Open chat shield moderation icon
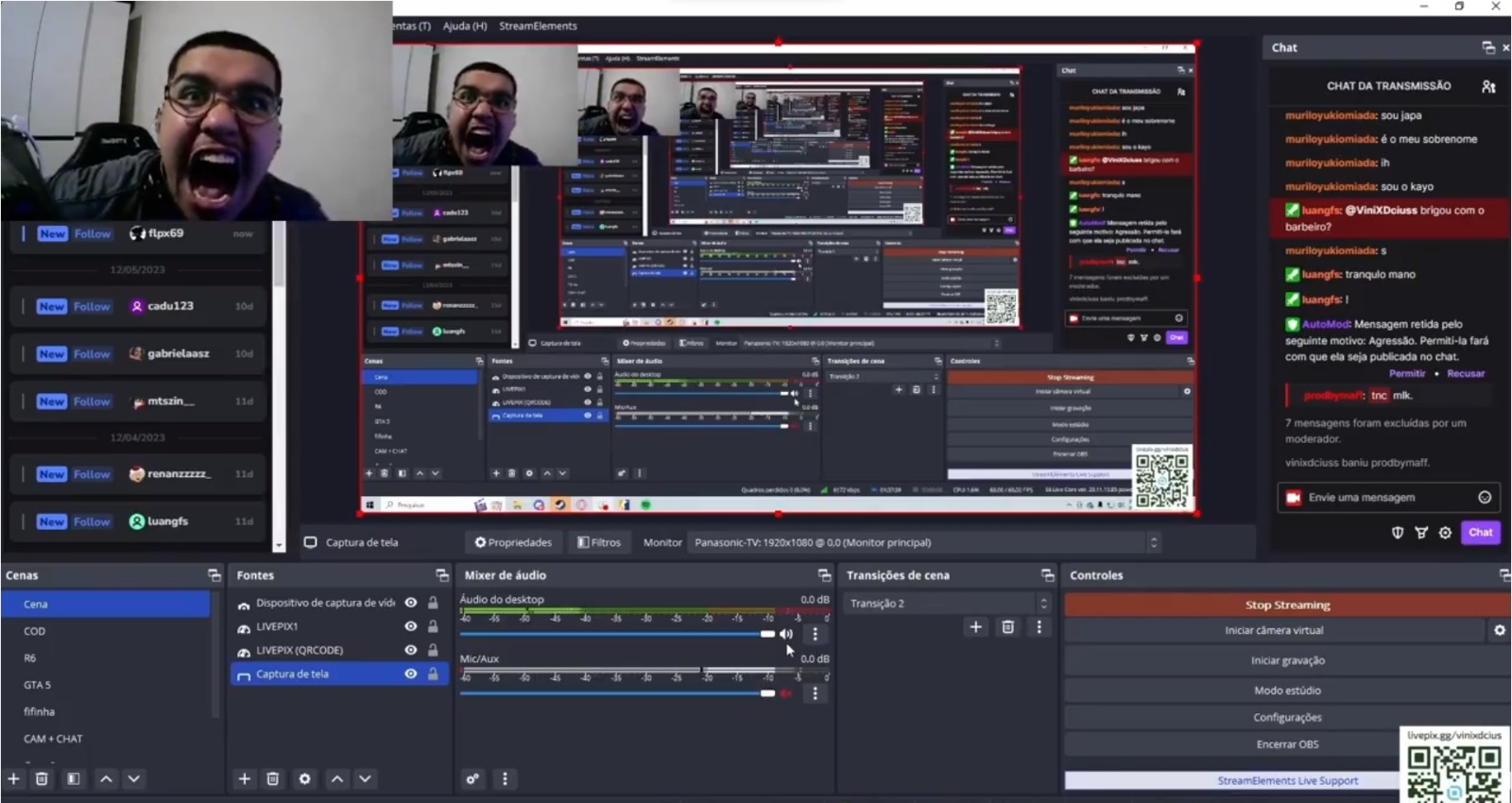This screenshot has height=803, width=1512. pyautogui.click(x=1398, y=533)
